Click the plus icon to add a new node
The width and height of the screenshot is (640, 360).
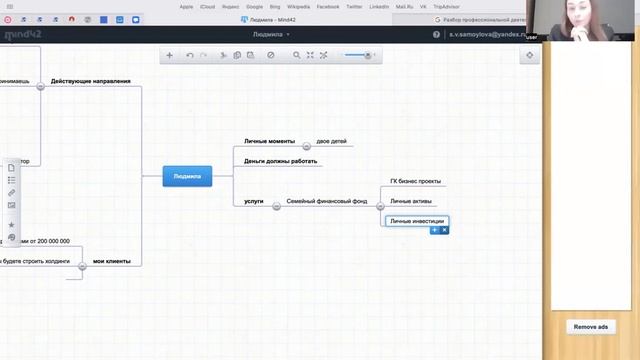pyautogui.click(x=169, y=55)
